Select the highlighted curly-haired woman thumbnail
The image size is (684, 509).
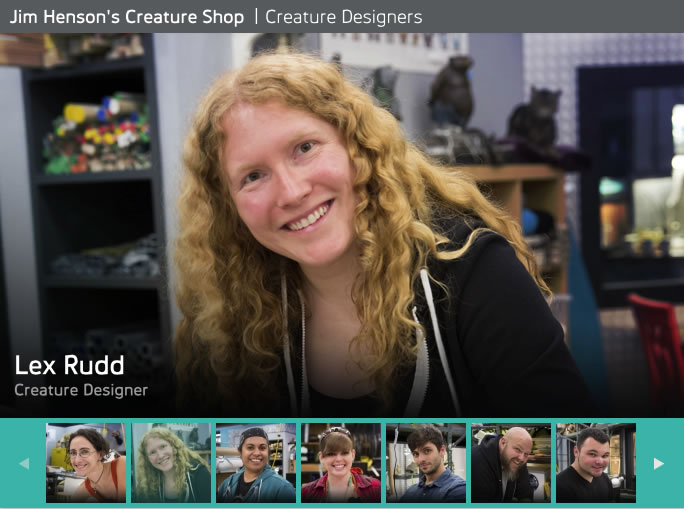pos(171,463)
